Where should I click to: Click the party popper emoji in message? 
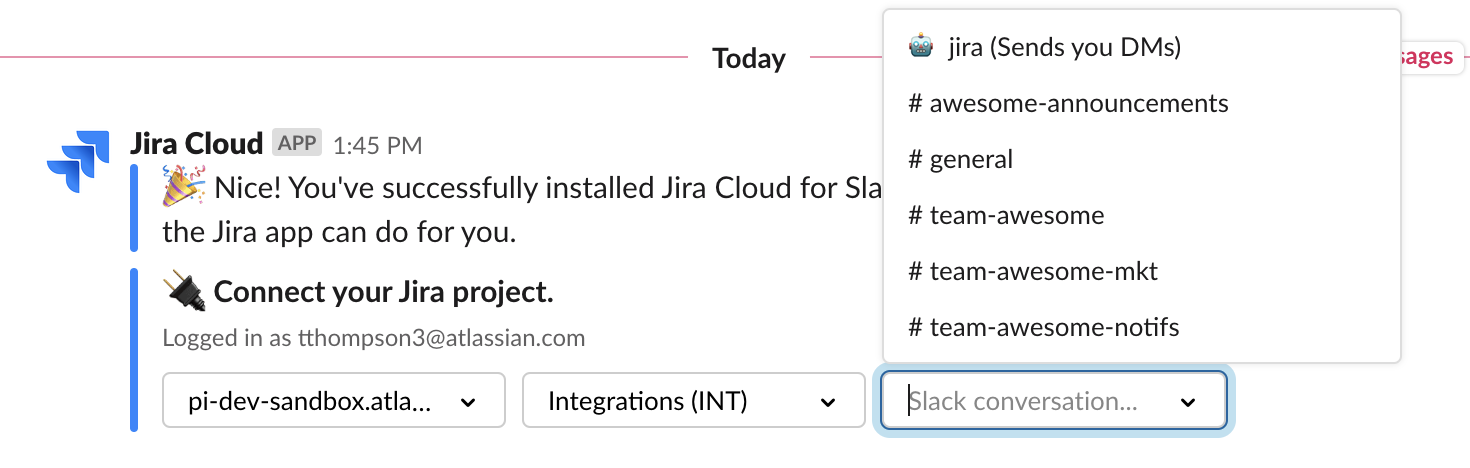(183, 187)
